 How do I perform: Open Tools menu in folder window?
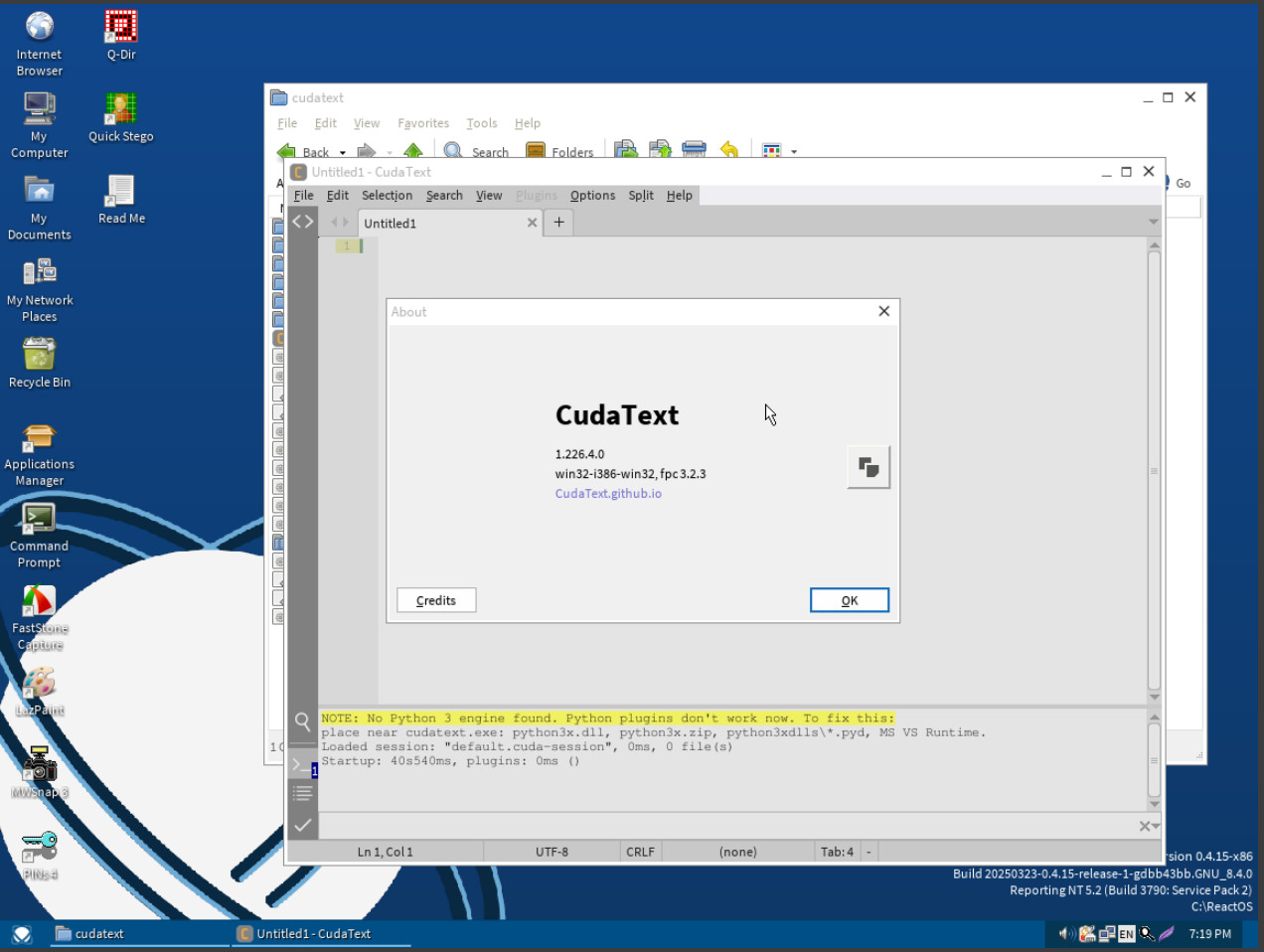[x=482, y=123]
